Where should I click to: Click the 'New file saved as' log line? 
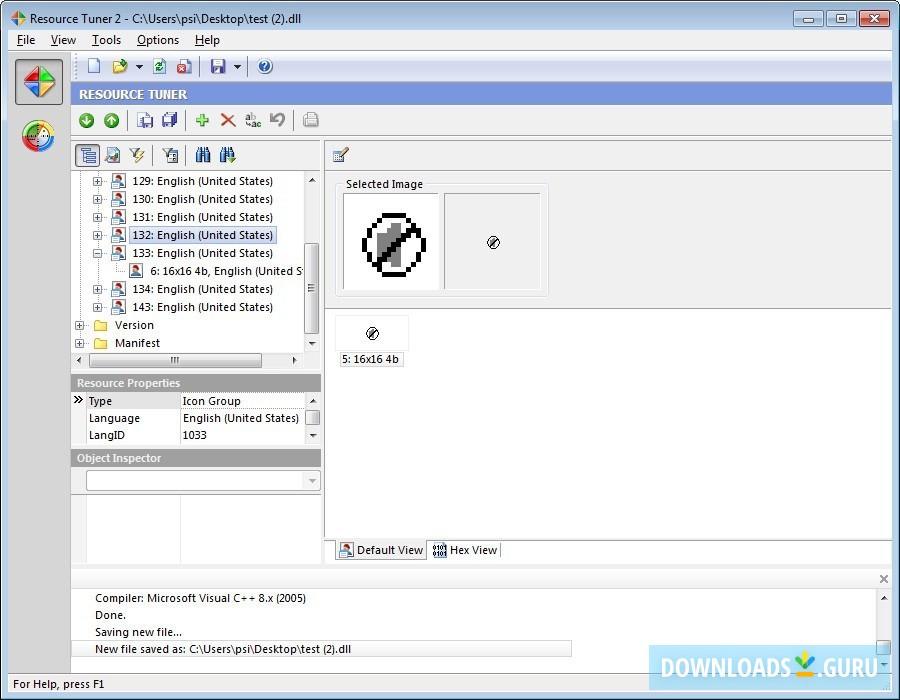[x=321, y=650]
